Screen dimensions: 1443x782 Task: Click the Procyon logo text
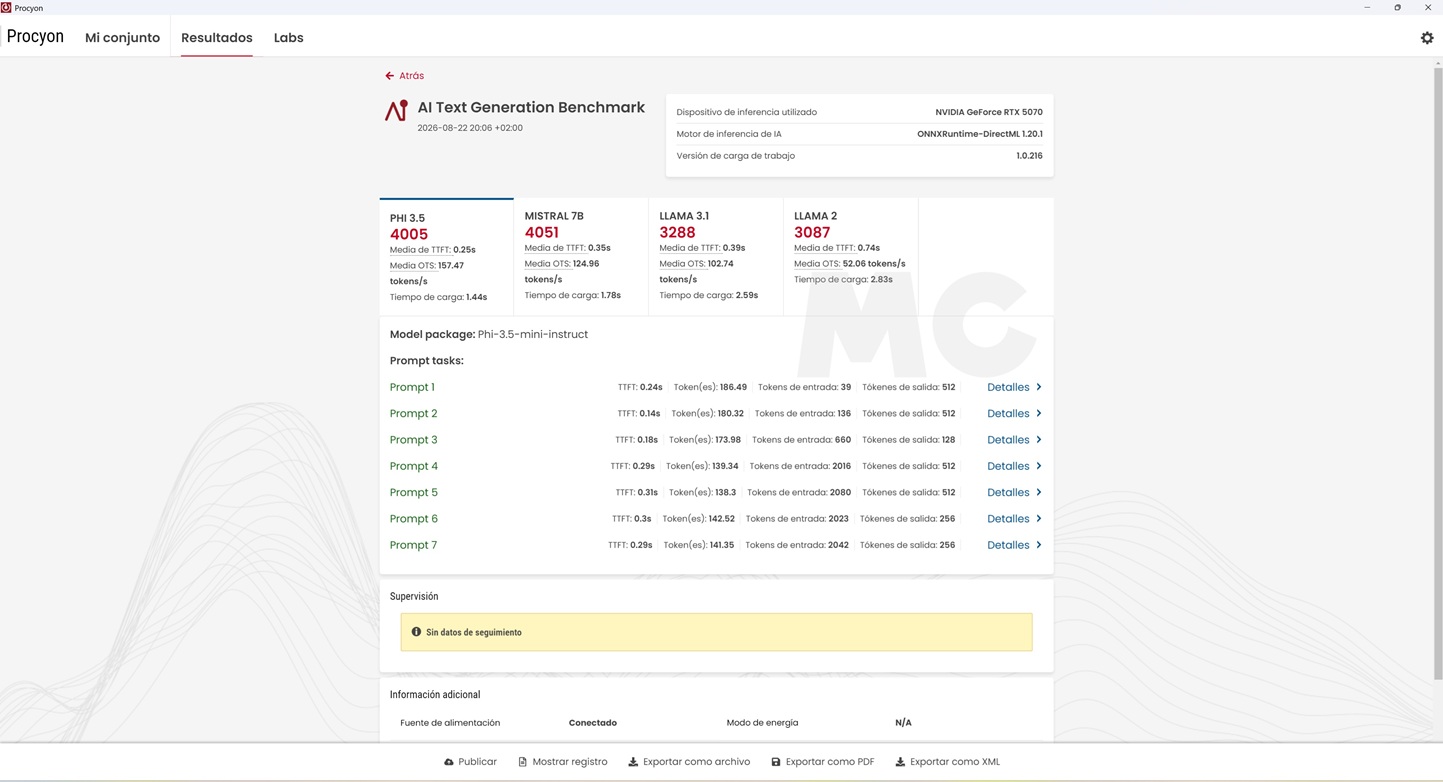coord(35,37)
